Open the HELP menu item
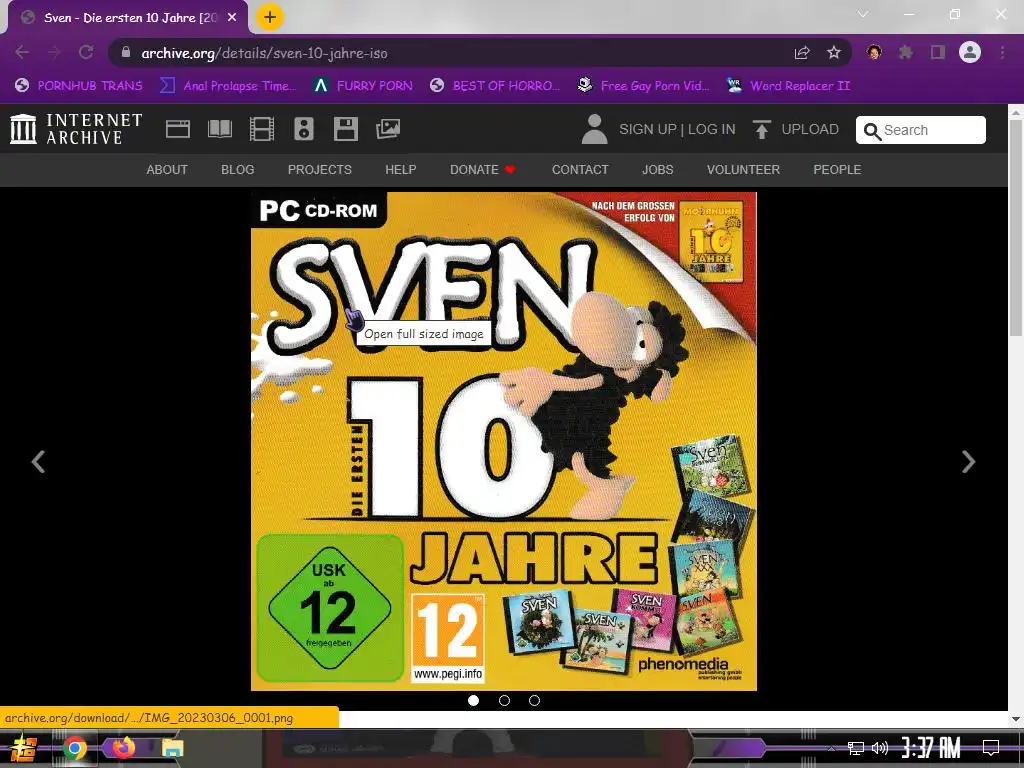The height and width of the screenshot is (768, 1024). tap(401, 170)
